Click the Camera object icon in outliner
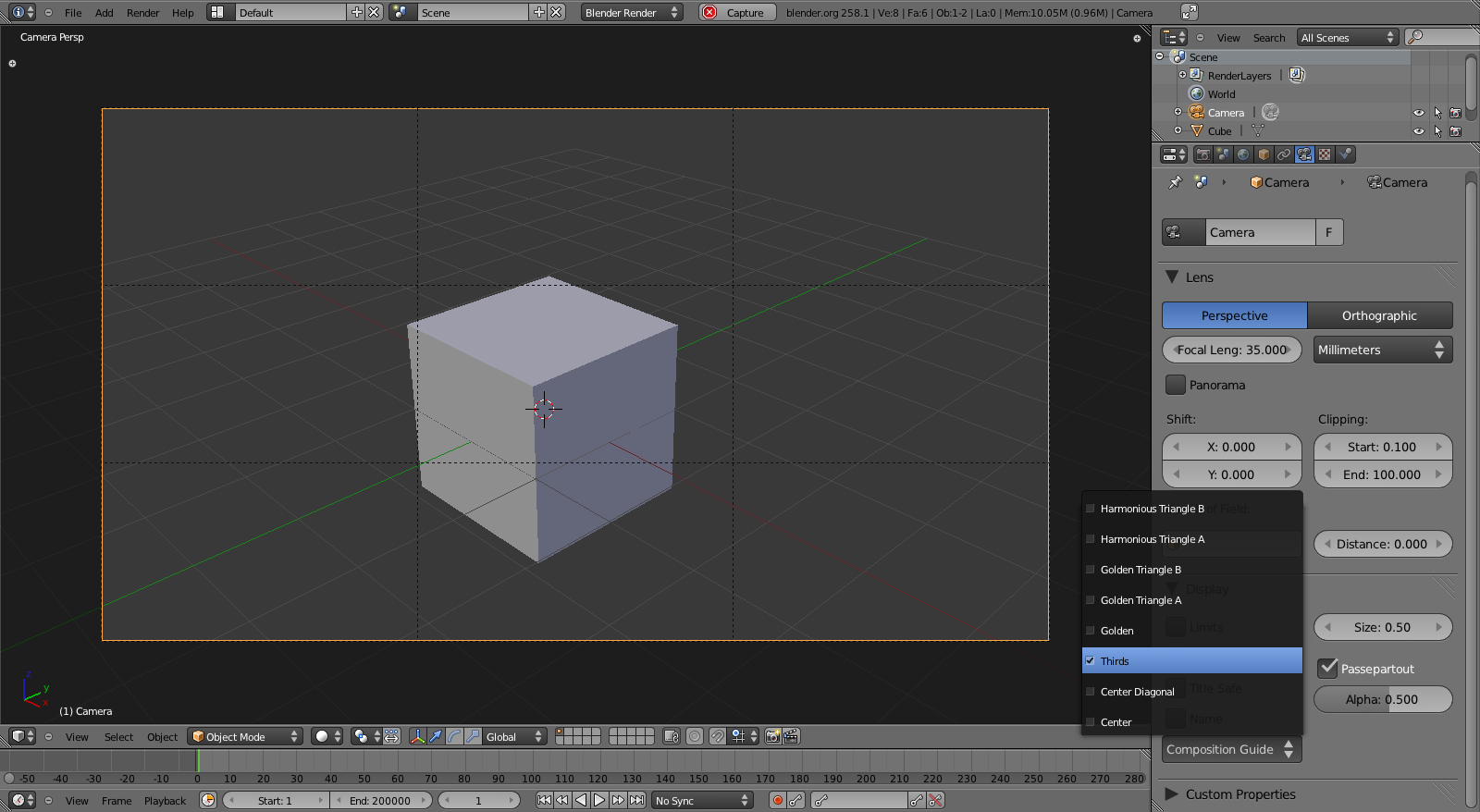Screen dimensions: 1480x812 [x=1196, y=112]
